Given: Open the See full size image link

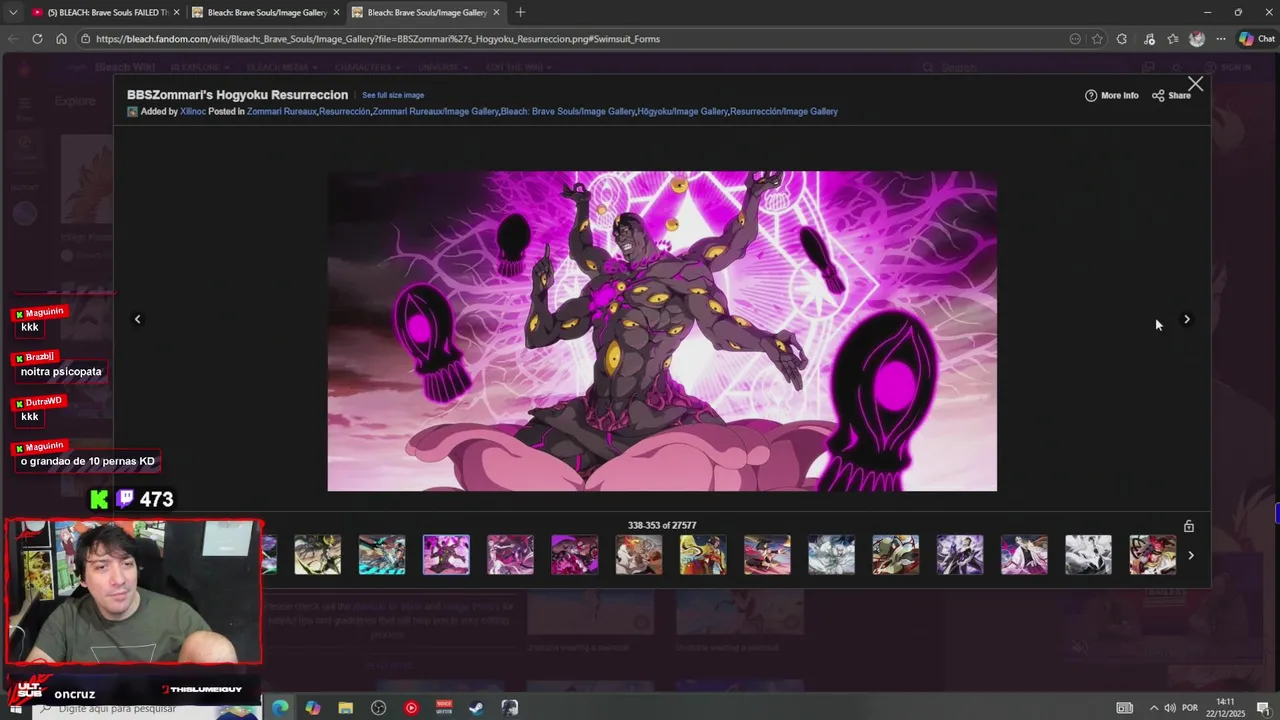Looking at the screenshot, I should pos(393,95).
